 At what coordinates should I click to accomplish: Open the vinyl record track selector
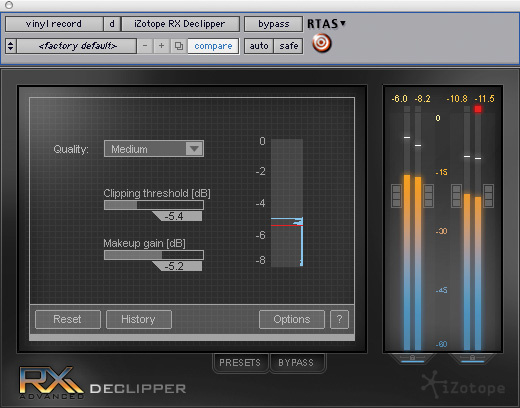tap(54, 24)
